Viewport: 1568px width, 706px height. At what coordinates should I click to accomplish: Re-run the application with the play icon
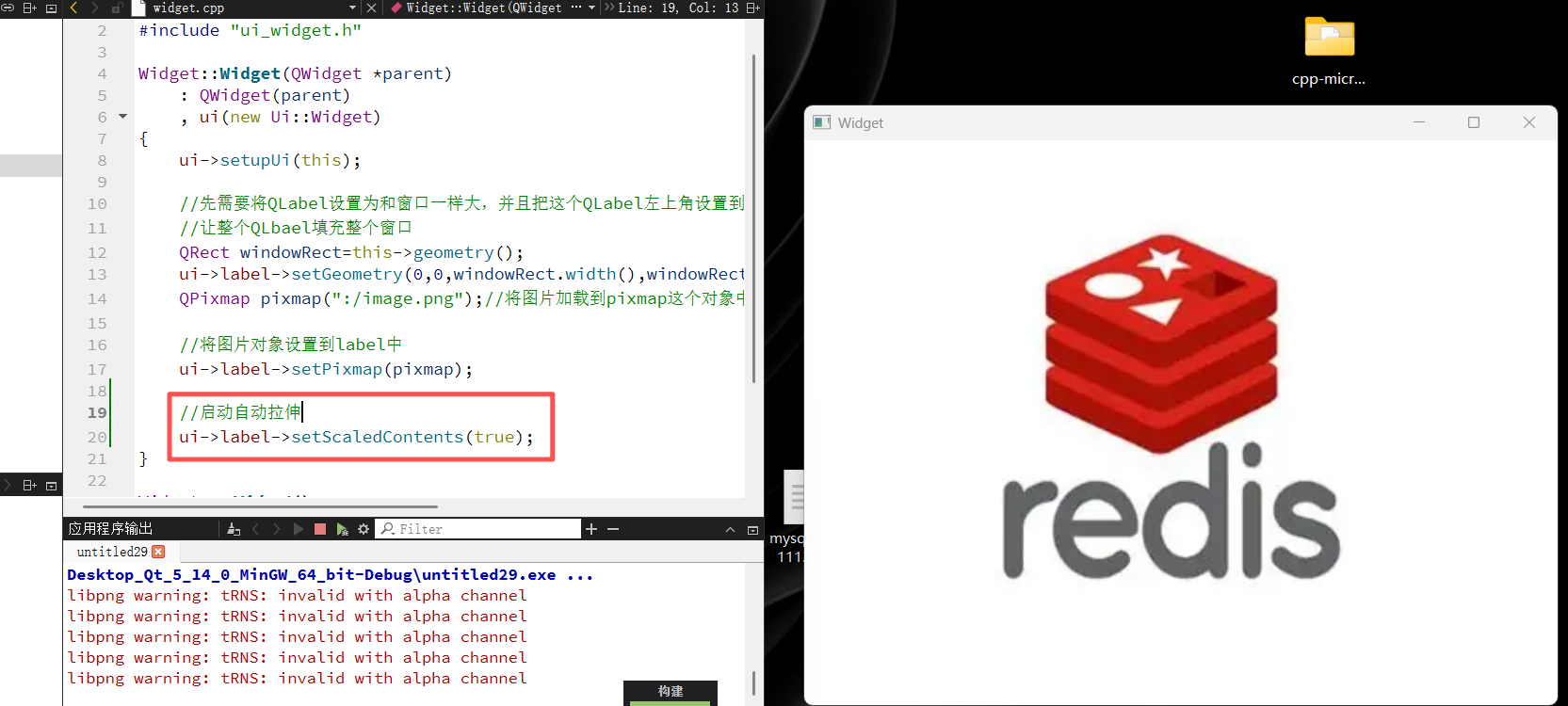point(299,529)
